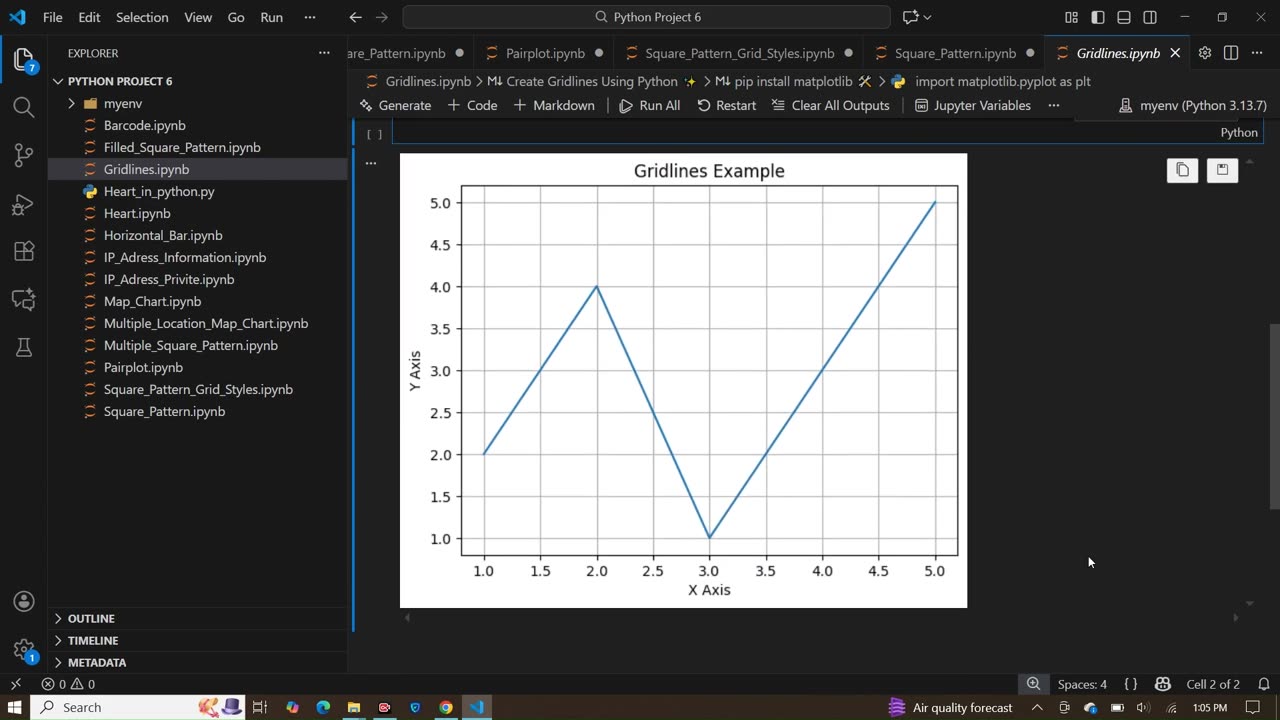Open the Testing flask view
The width and height of the screenshot is (1280, 720).
24,347
